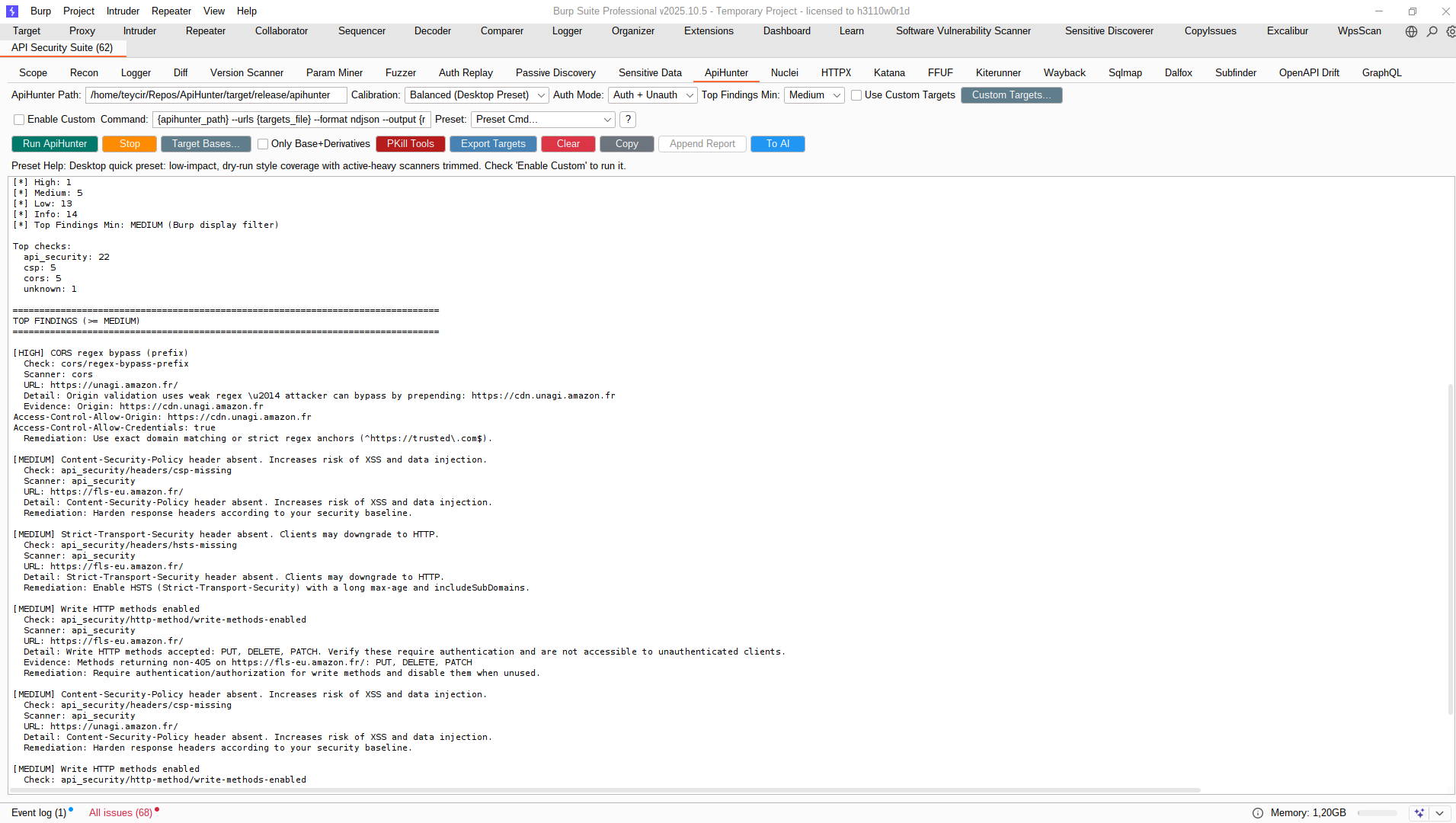
Task: Open the Custom Targets button
Action: 1012,95
